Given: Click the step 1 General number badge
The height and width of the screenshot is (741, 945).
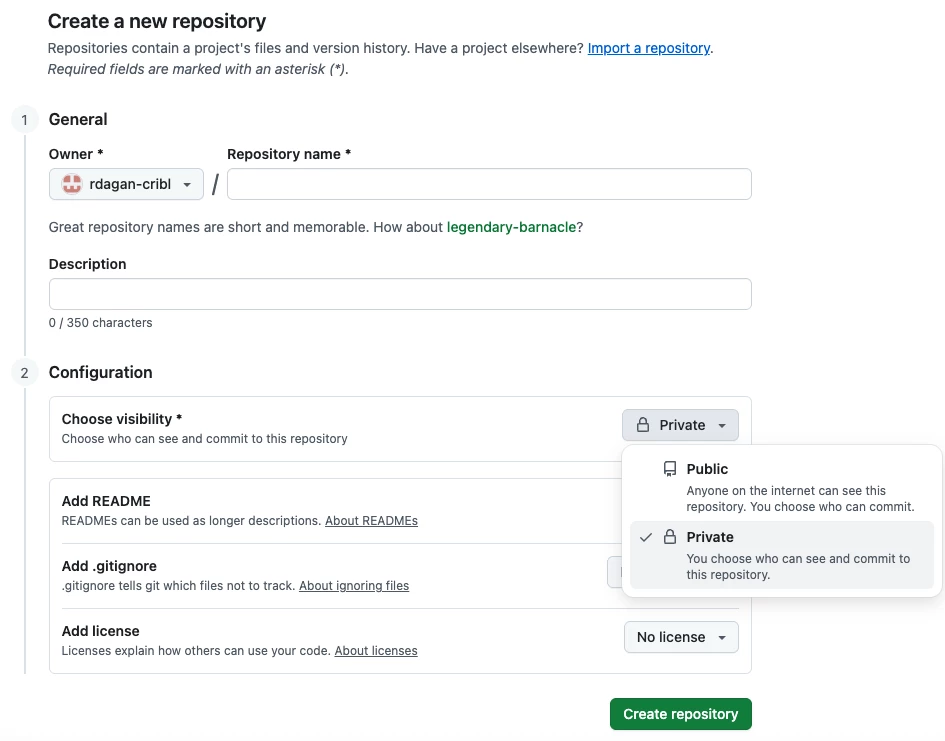Looking at the screenshot, I should point(25,120).
